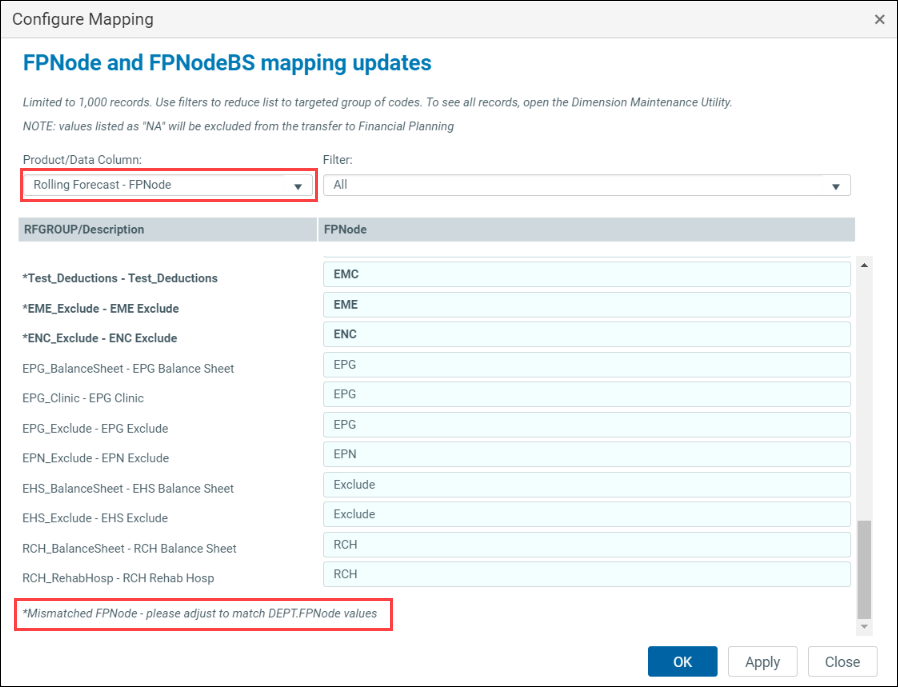
Task: Click the ENC_Exclude FPNode value field
Action: [x=587, y=335]
